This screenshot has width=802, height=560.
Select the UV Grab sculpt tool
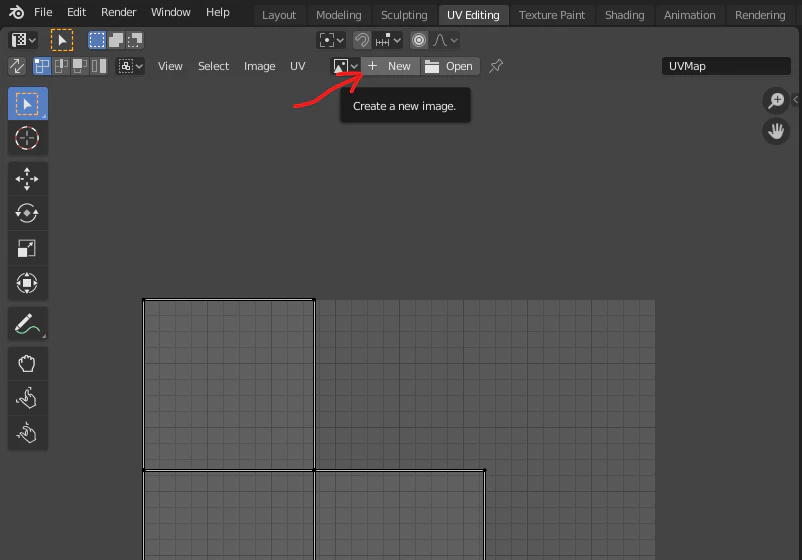[x=28, y=364]
